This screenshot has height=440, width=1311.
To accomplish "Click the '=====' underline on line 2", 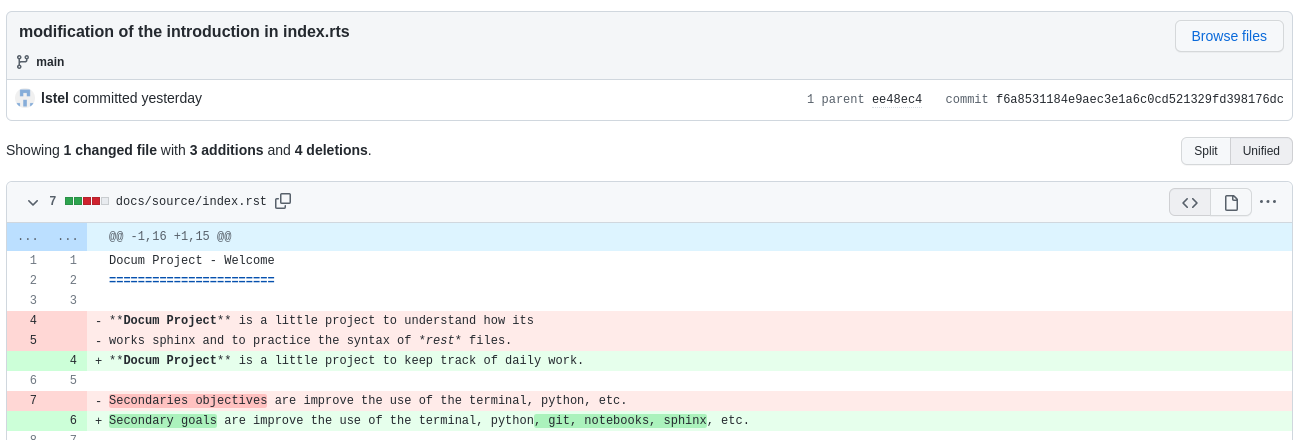I will (192, 281).
